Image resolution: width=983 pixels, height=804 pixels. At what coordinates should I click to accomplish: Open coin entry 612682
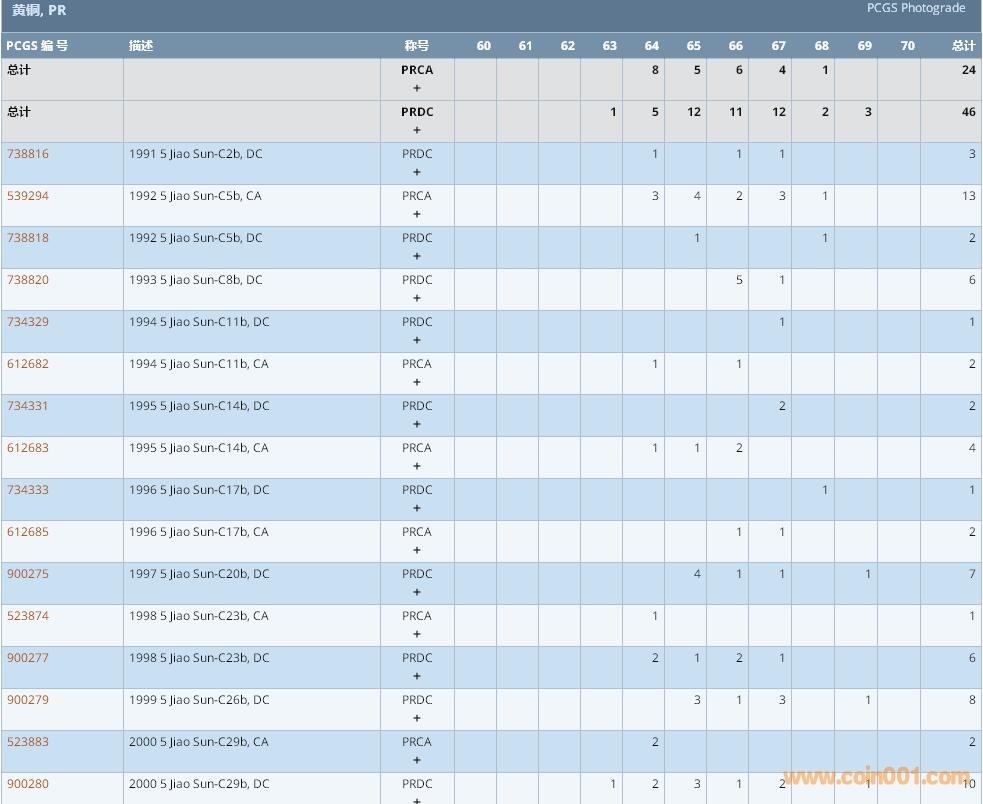click(28, 364)
